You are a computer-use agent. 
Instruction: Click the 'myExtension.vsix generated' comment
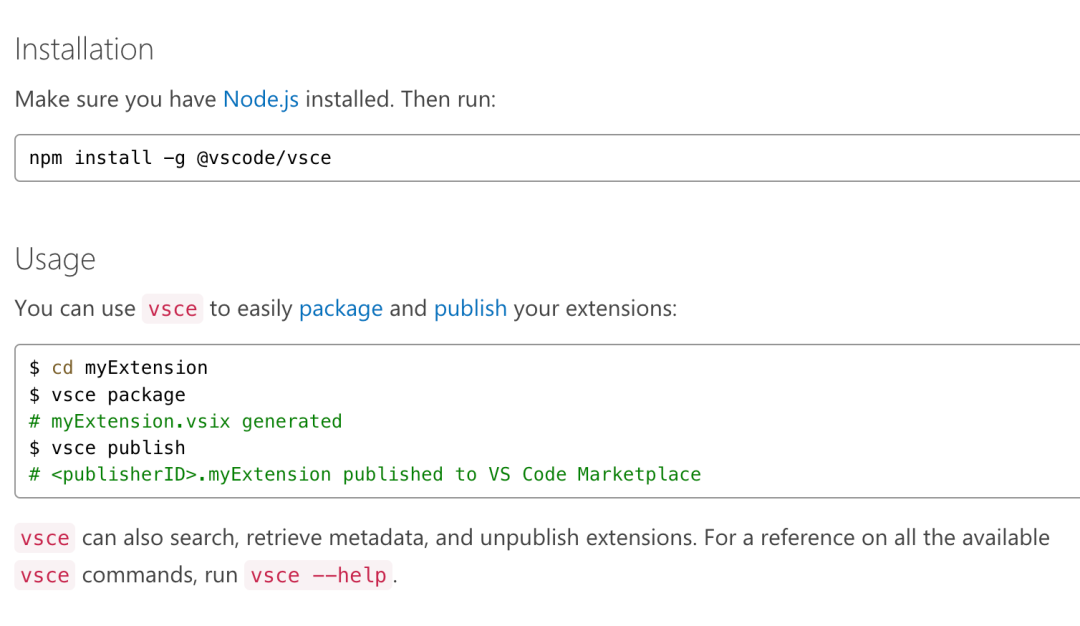pos(186,421)
